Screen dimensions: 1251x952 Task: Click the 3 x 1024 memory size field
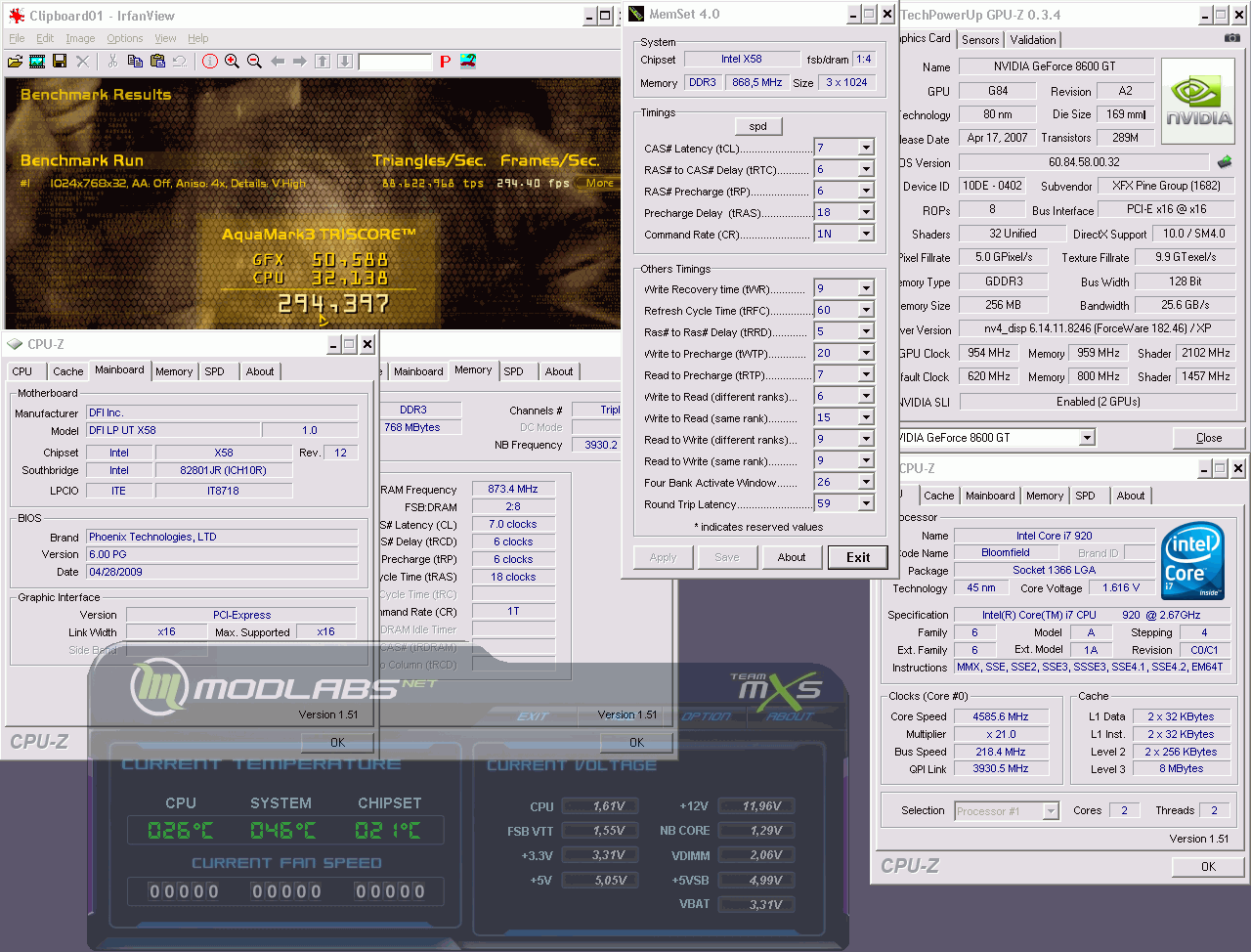pyautogui.click(x=846, y=82)
